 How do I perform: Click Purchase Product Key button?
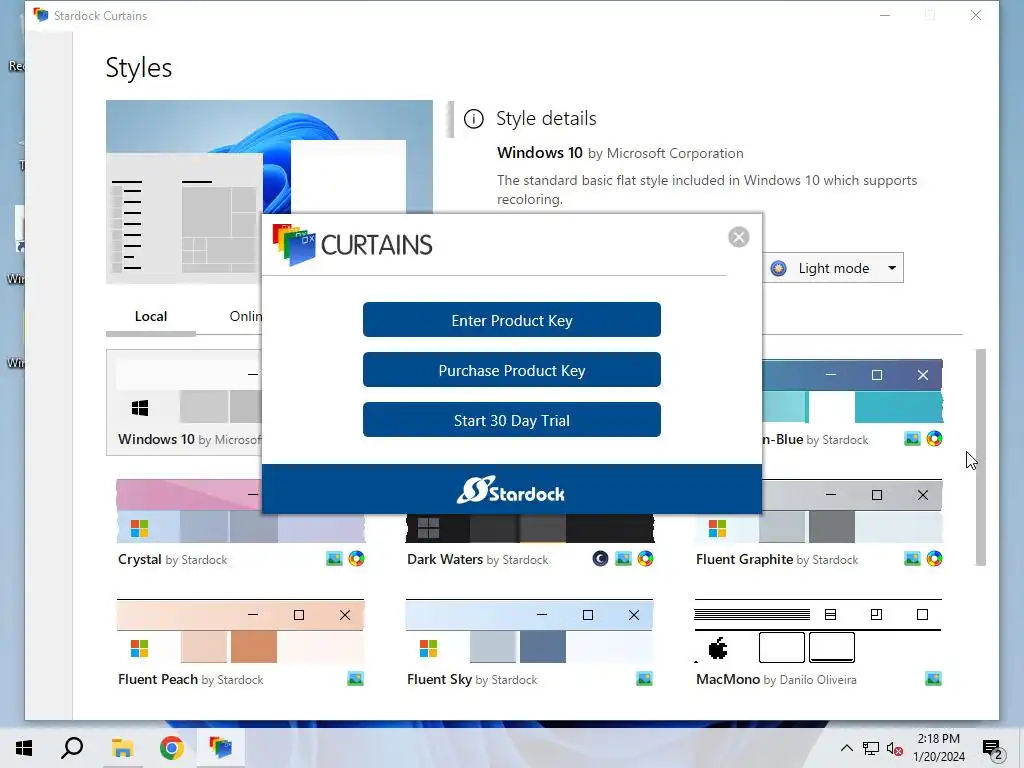pos(511,370)
